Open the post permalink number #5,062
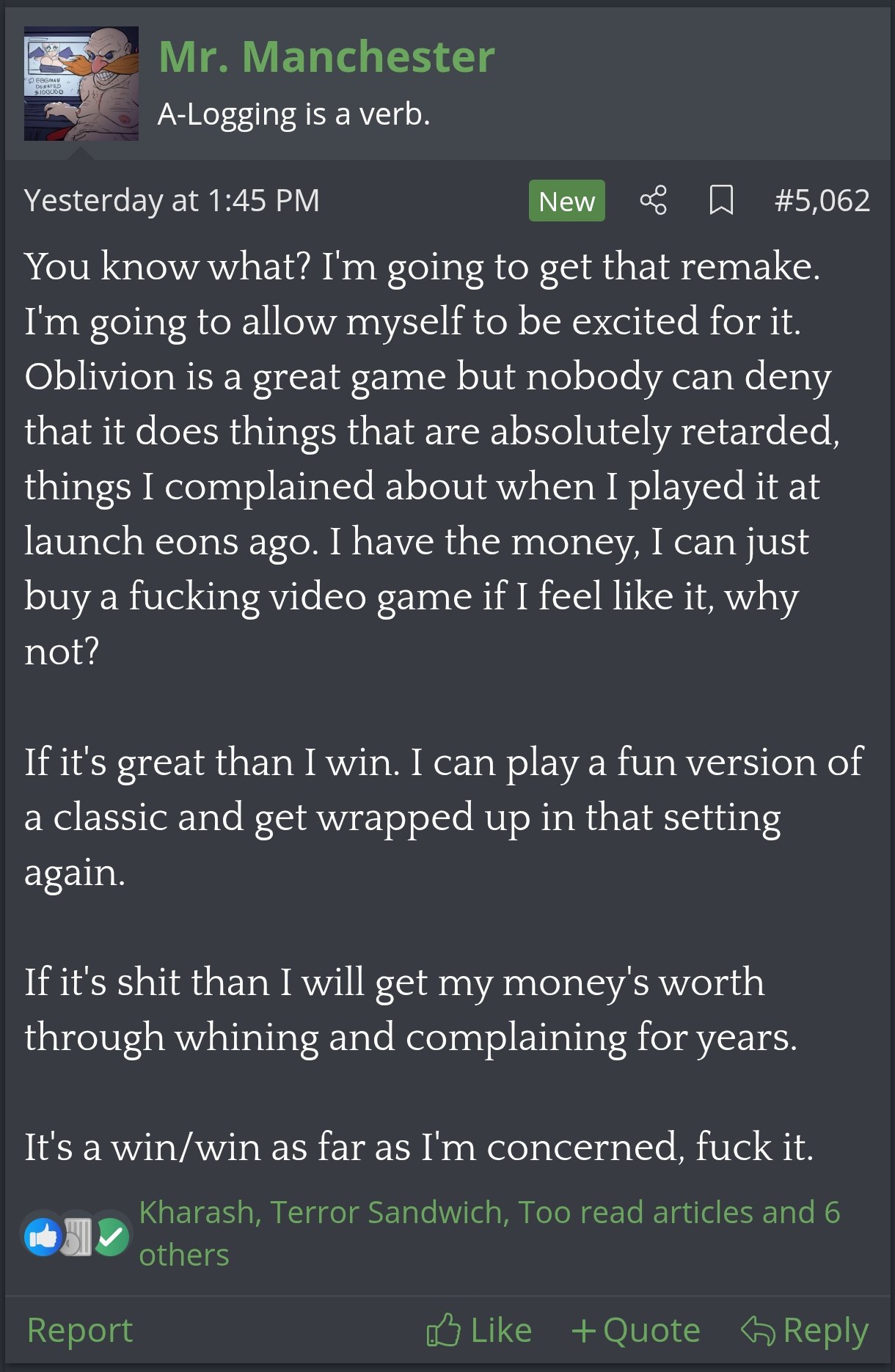895x1372 pixels. [822, 200]
